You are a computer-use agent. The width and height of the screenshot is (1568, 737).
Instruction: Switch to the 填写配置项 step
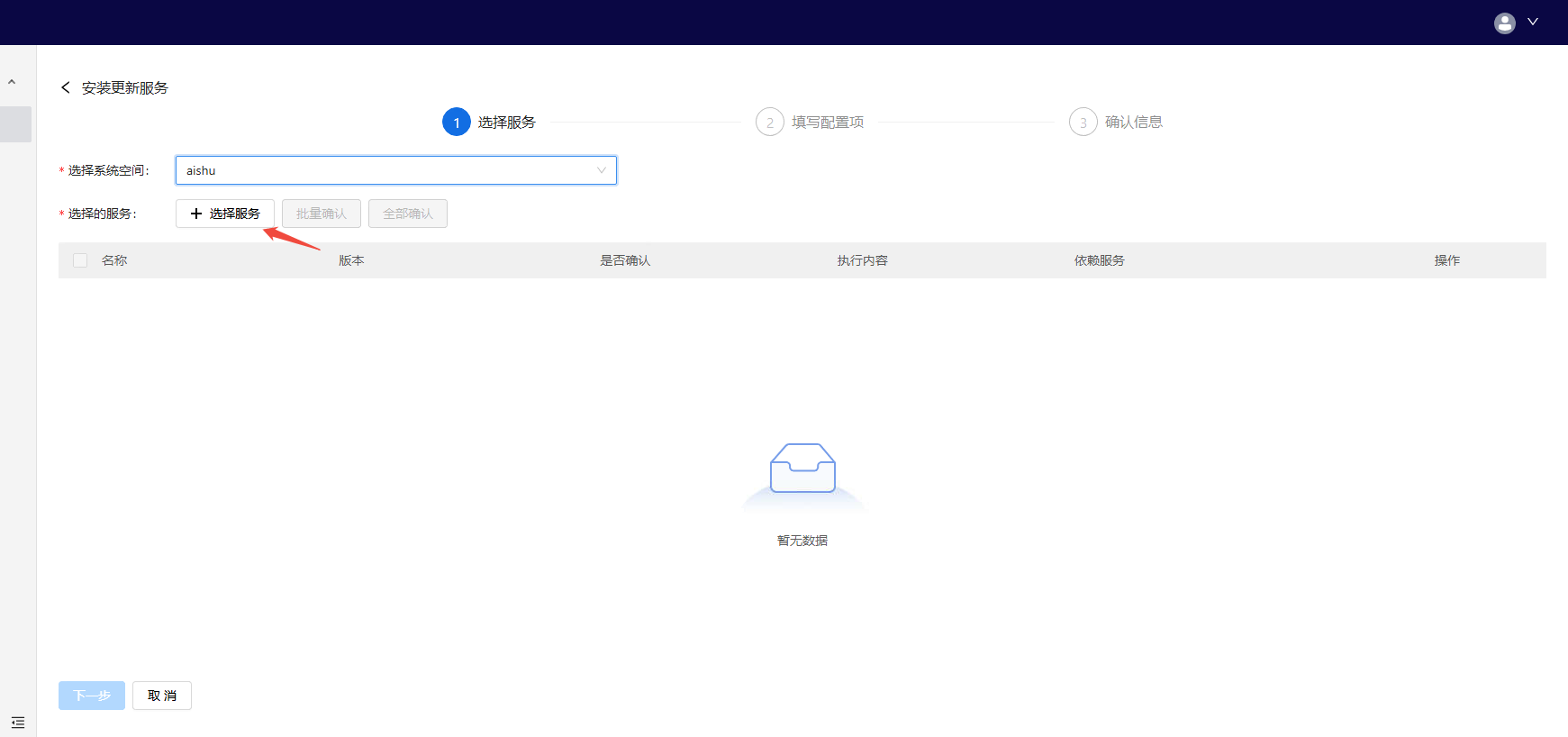click(x=827, y=122)
